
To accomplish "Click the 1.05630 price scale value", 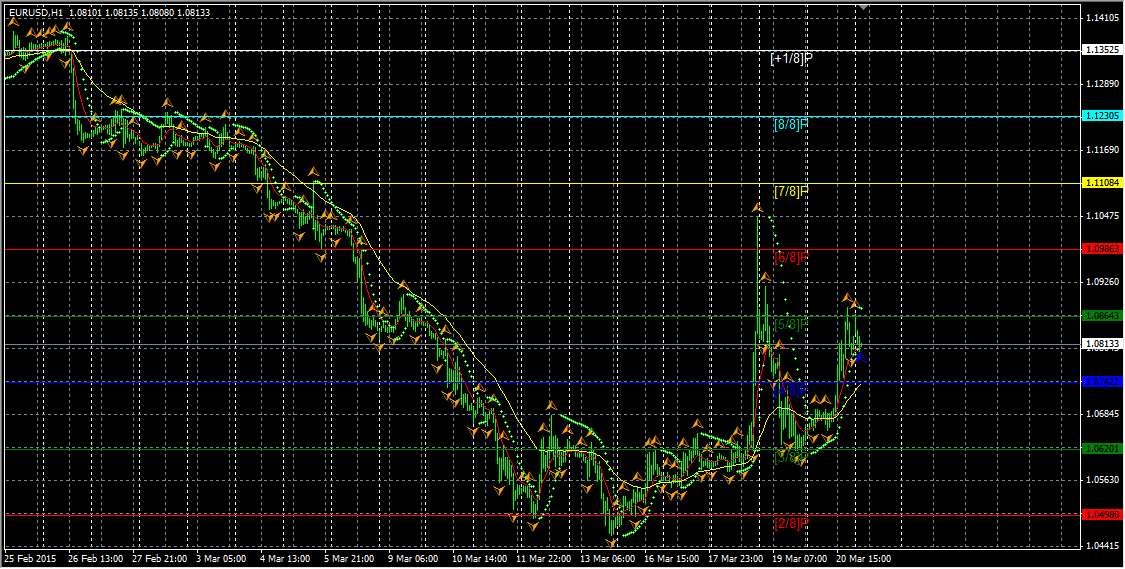I will point(1102,480).
